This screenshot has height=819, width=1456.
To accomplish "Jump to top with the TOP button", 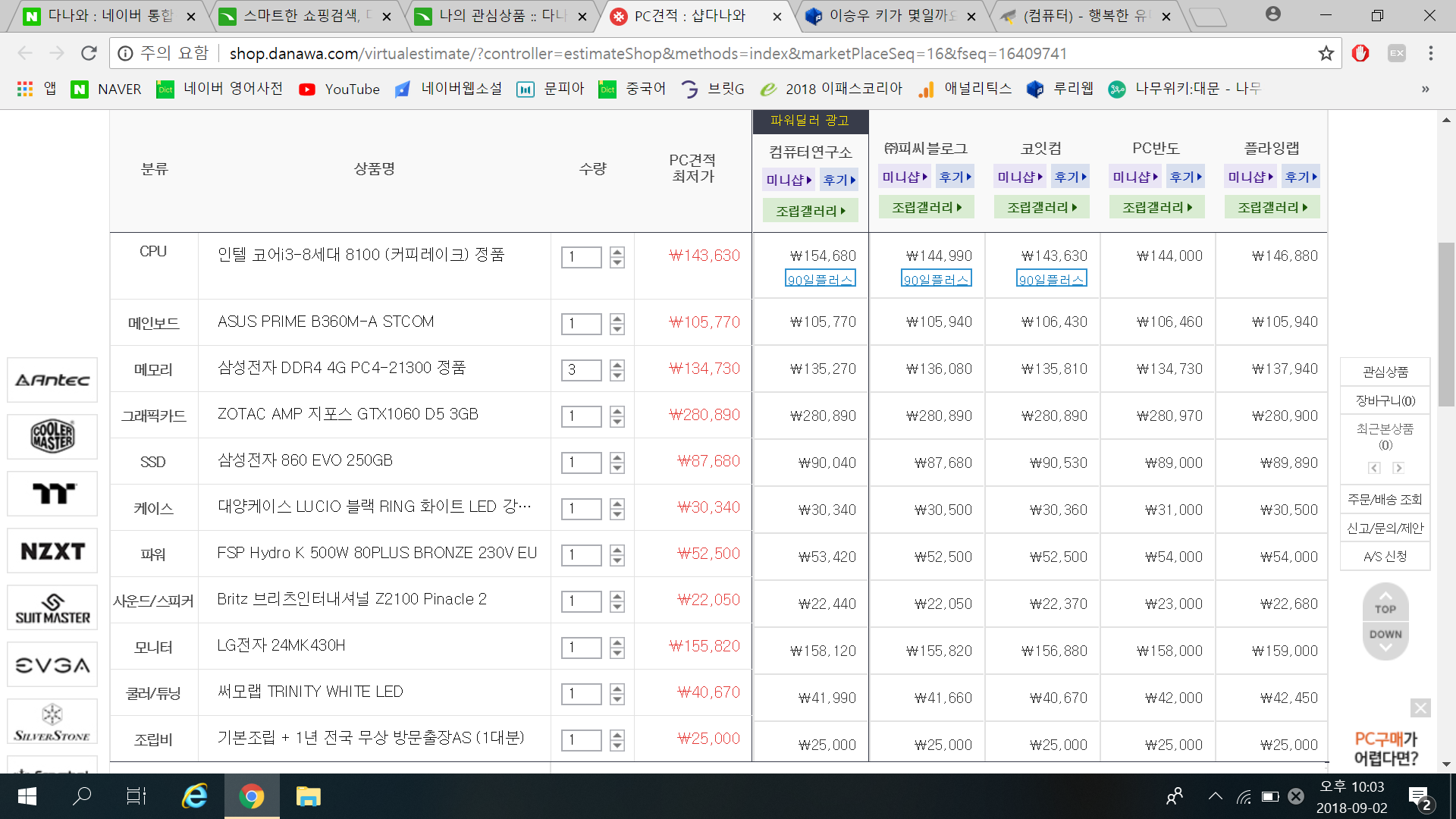I will click(x=1385, y=602).
